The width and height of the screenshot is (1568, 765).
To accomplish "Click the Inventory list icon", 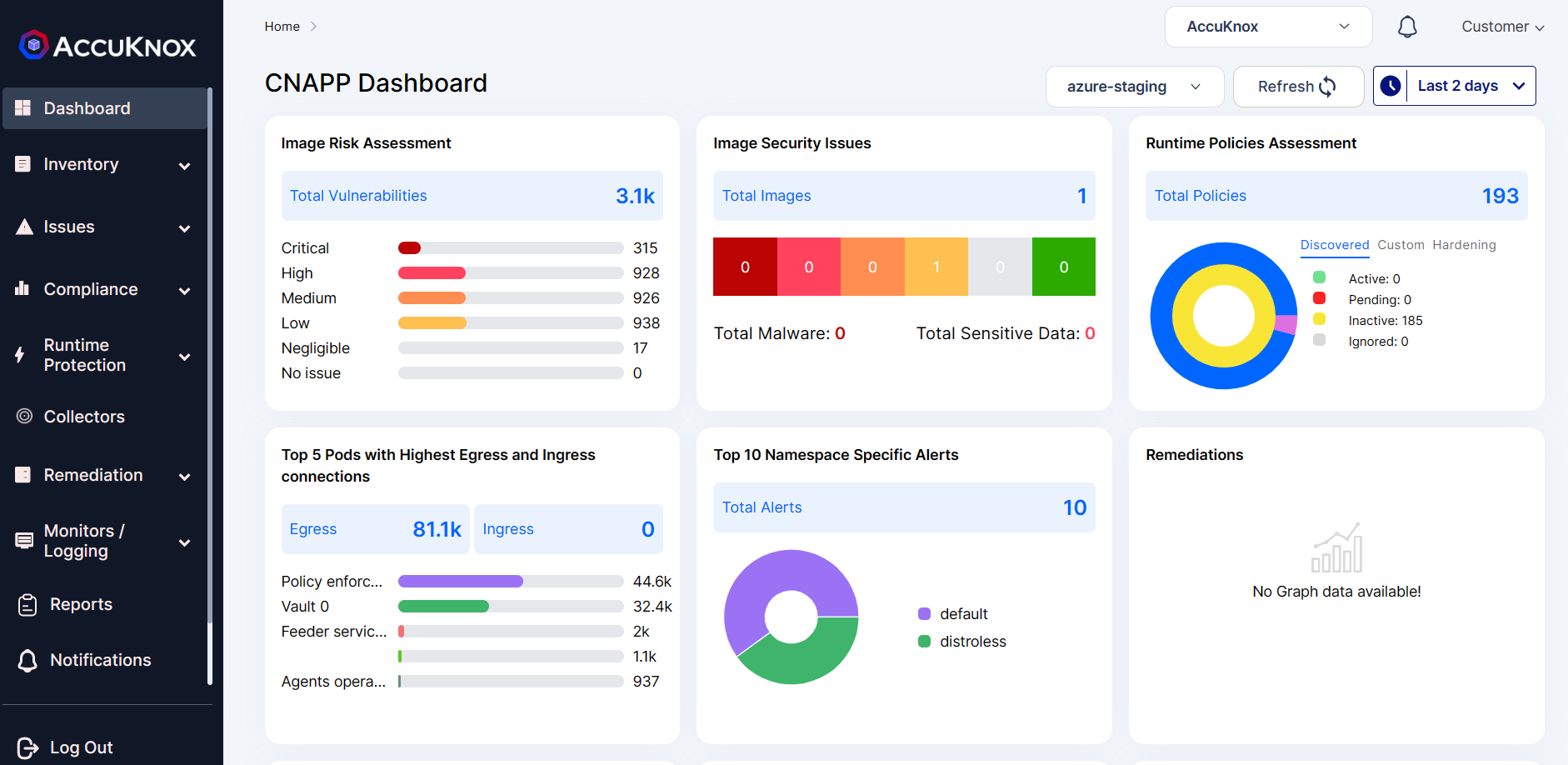I will [23, 164].
